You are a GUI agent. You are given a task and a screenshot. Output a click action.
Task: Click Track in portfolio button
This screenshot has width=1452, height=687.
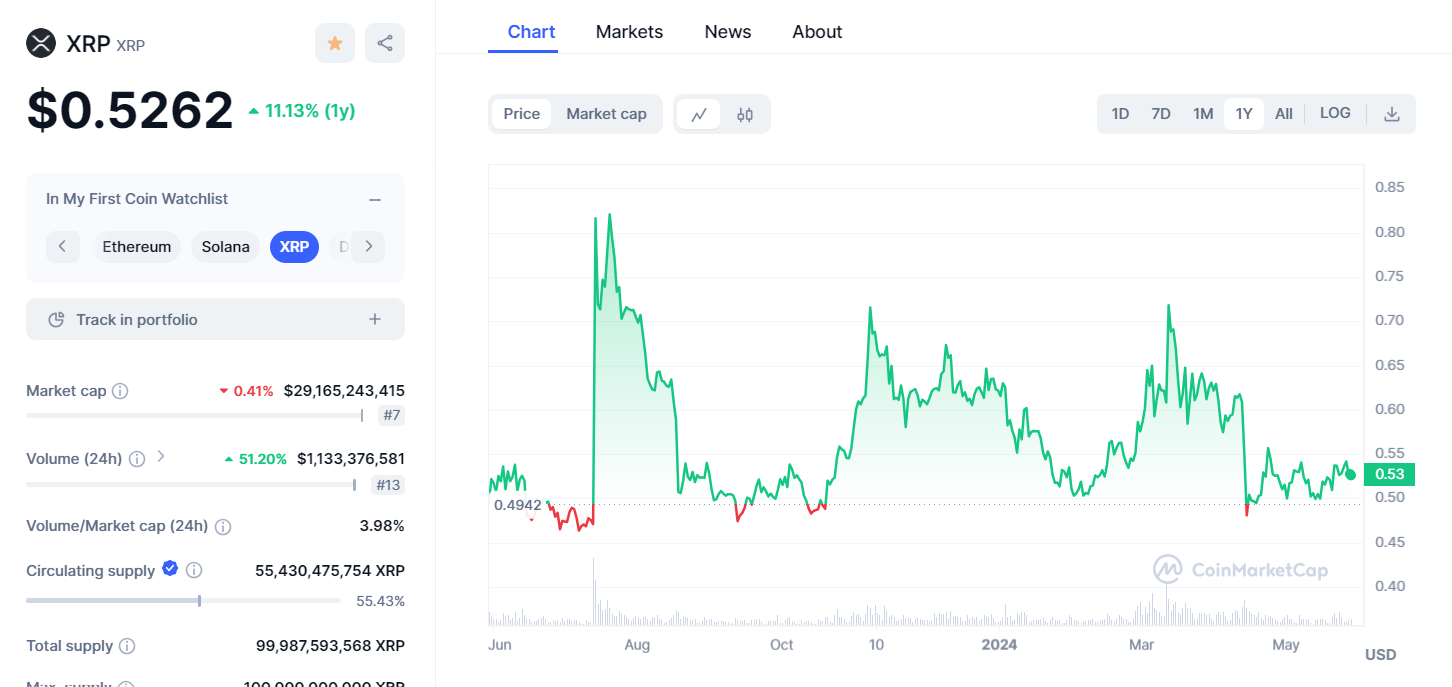tap(215, 319)
